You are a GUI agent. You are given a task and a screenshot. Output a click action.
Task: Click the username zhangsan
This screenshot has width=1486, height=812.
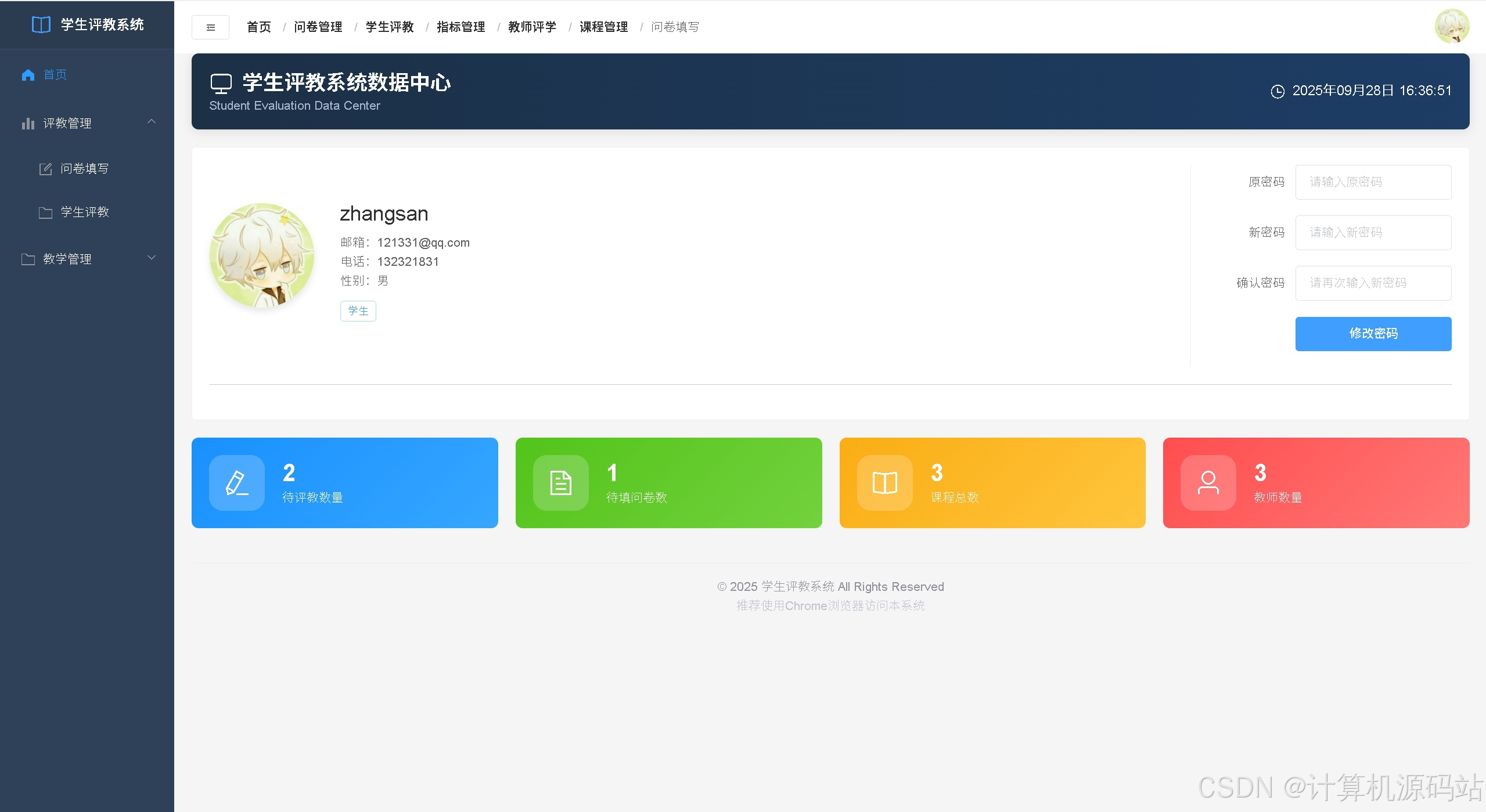384,214
